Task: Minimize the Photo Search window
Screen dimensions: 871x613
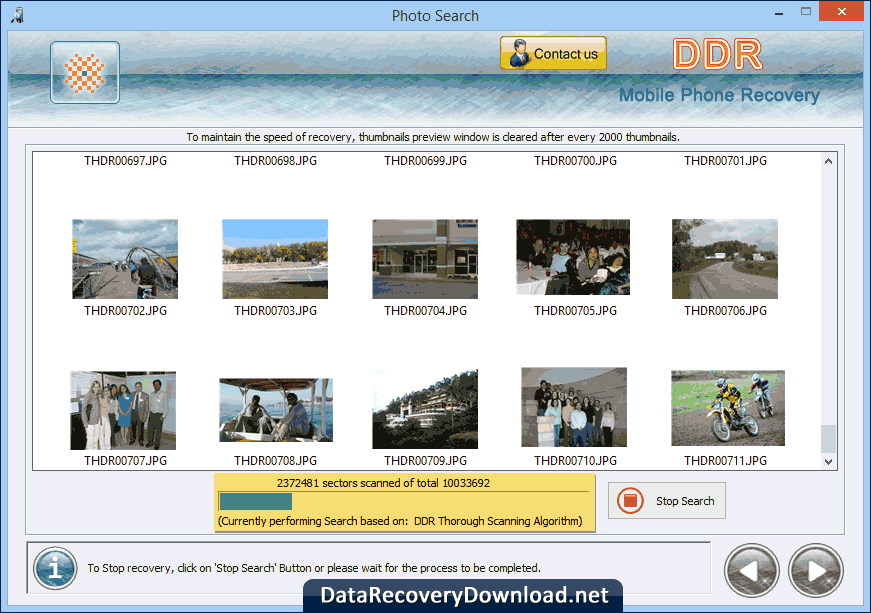Action: click(779, 12)
